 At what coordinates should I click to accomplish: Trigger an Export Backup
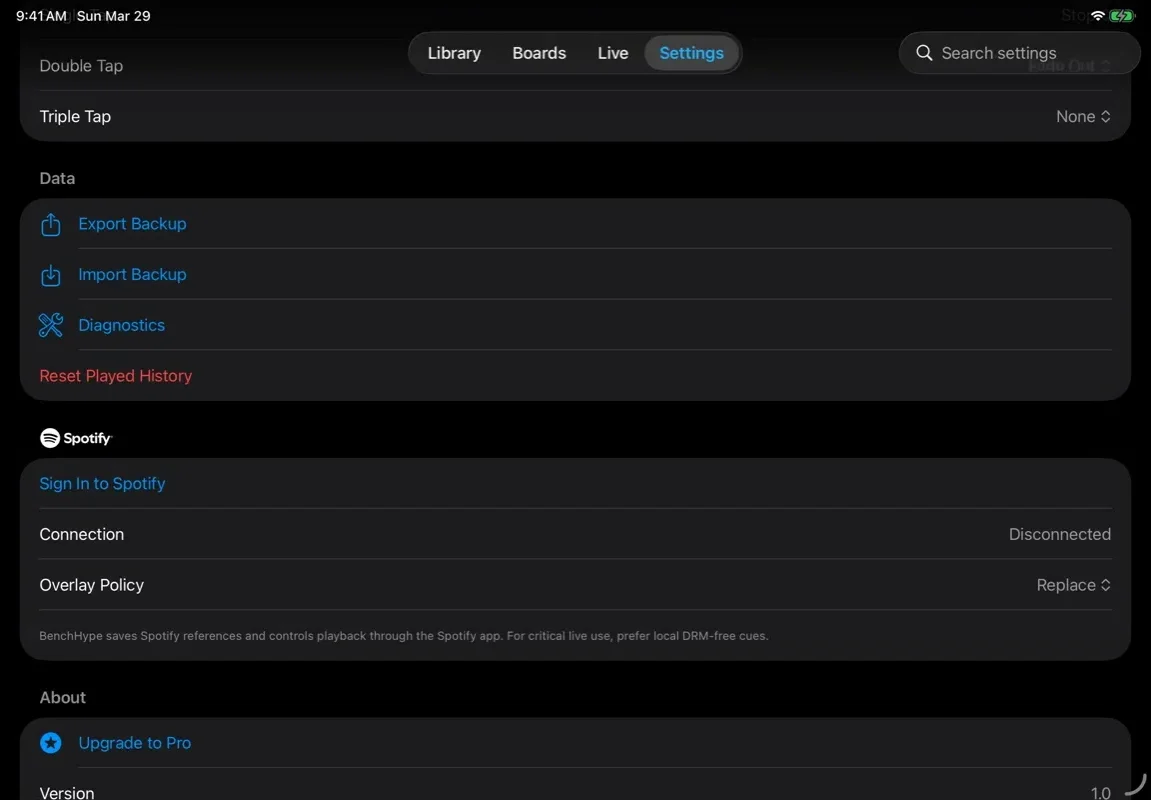(132, 224)
